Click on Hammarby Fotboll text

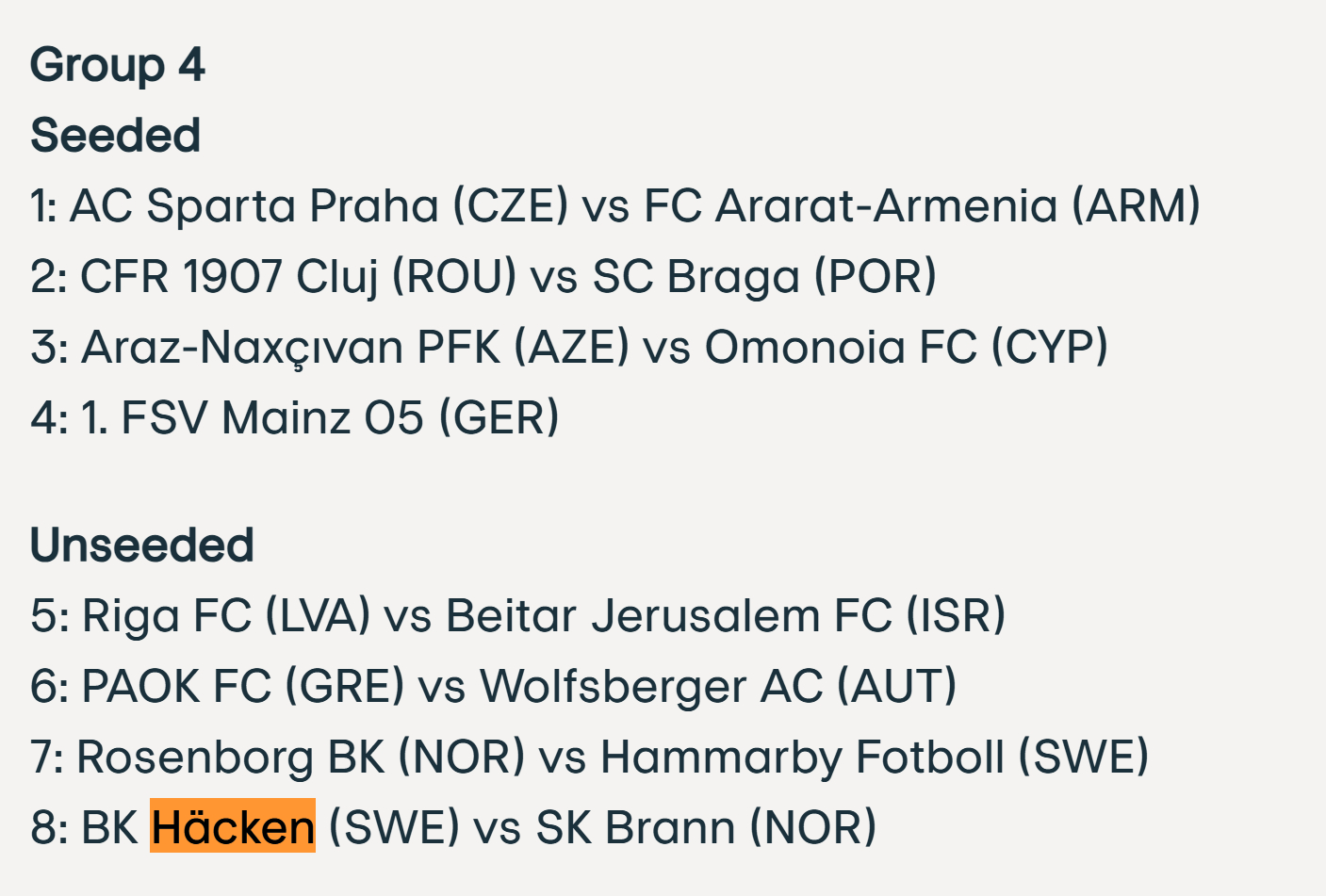[x=802, y=758]
